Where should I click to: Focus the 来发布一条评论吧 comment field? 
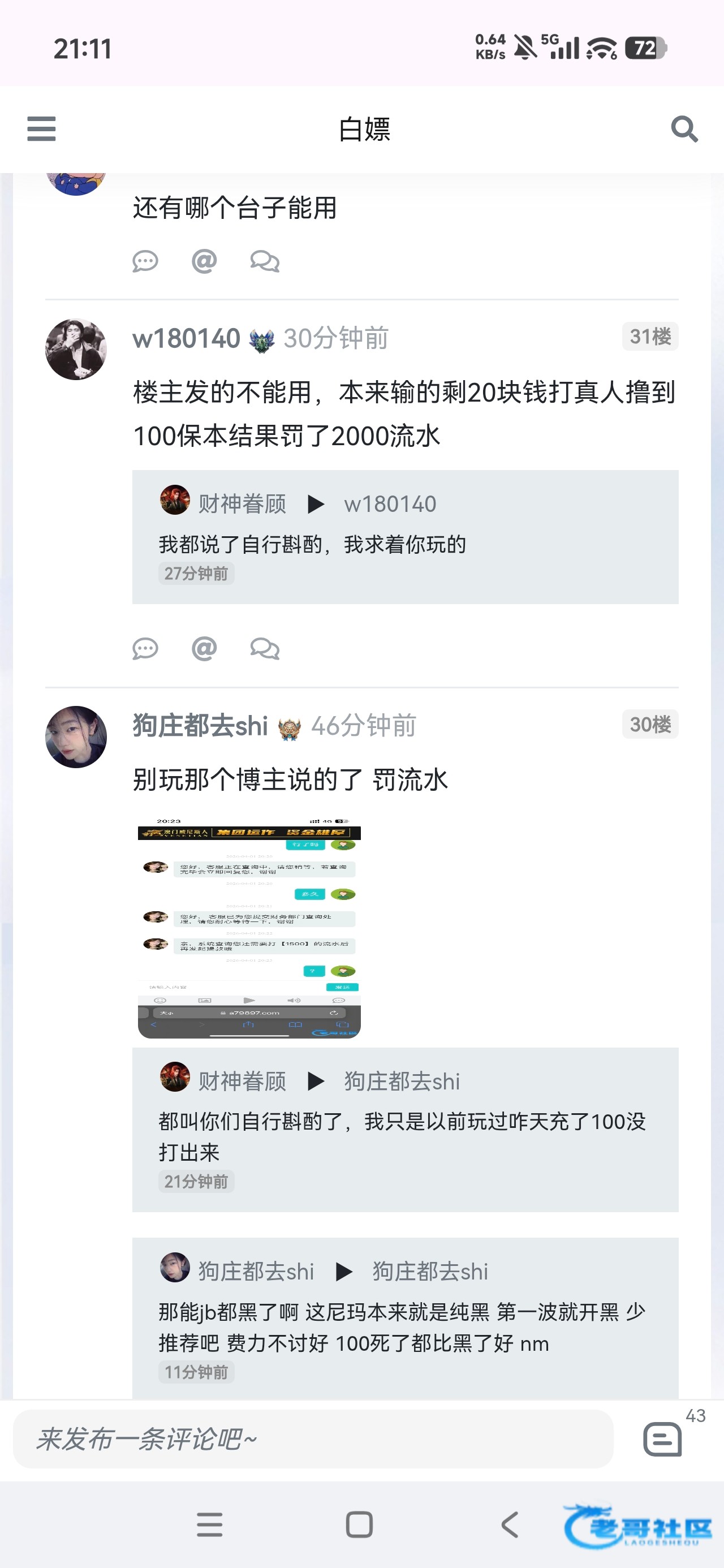pyautogui.click(x=313, y=1439)
